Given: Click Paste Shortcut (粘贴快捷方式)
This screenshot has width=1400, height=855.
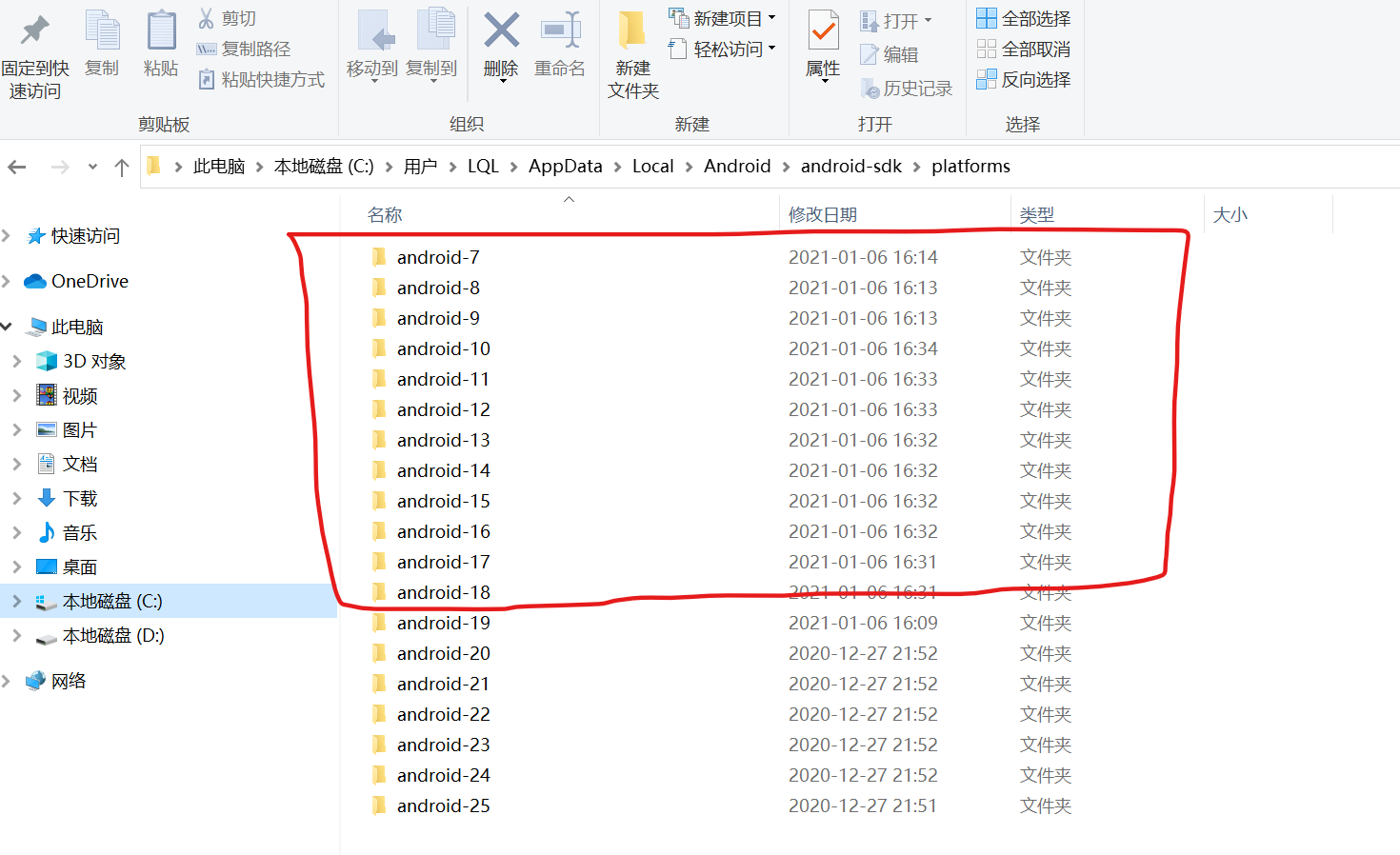Looking at the screenshot, I should pyautogui.click(x=261, y=79).
